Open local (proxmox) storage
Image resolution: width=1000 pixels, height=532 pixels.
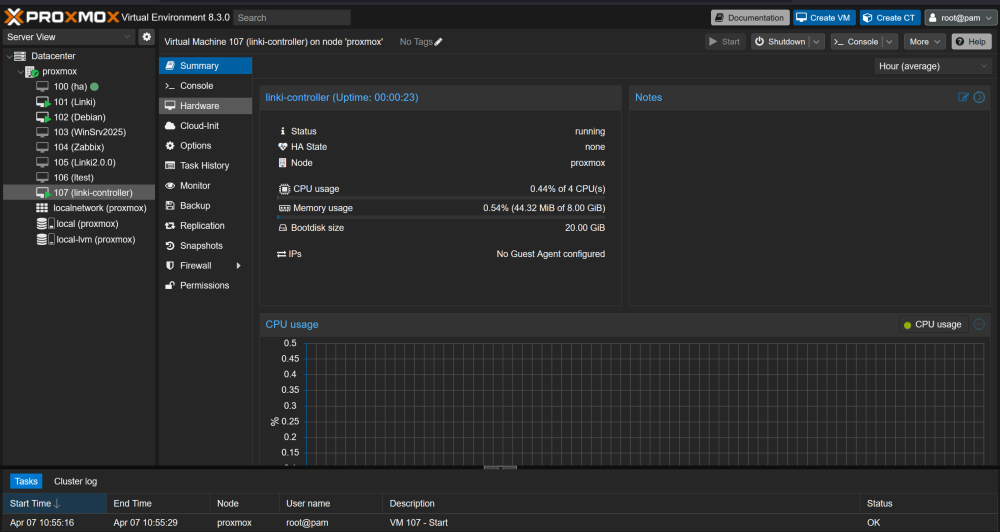(x=77, y=224)
